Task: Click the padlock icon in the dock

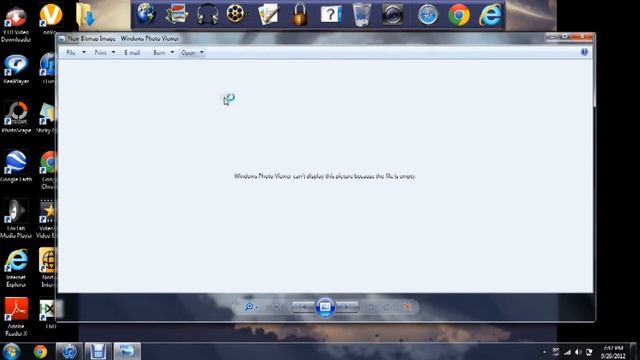Action: 300,14
